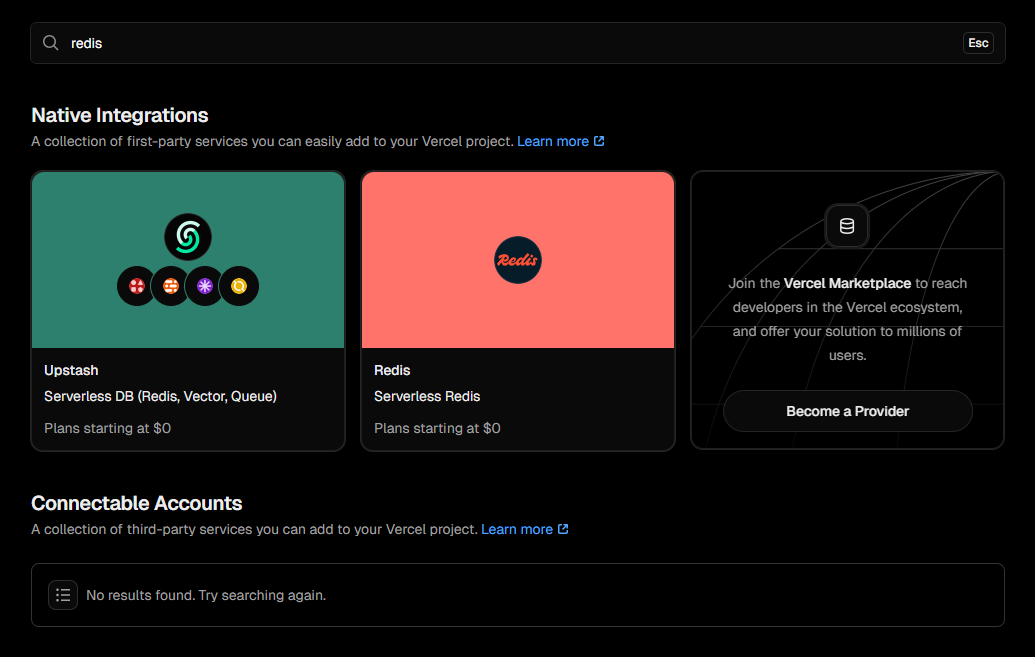The image size is (1035, 657).
Task: Click the purple Vector asterisk icon
Action: point(204,285)
